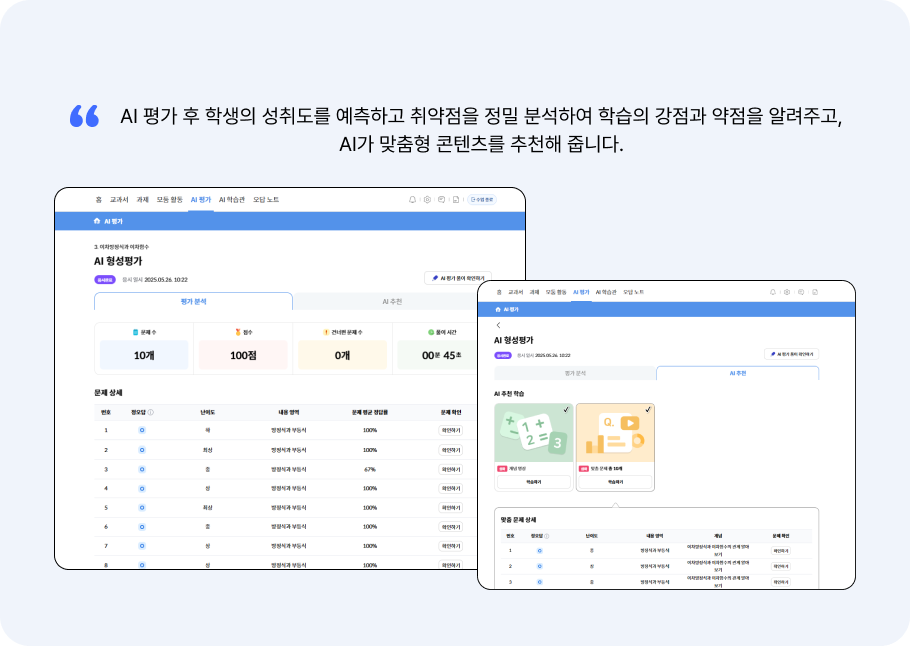Toggle the checkmark on green math card
The image size is (910, 646).
pyautogui.click(x=566, y=410)
